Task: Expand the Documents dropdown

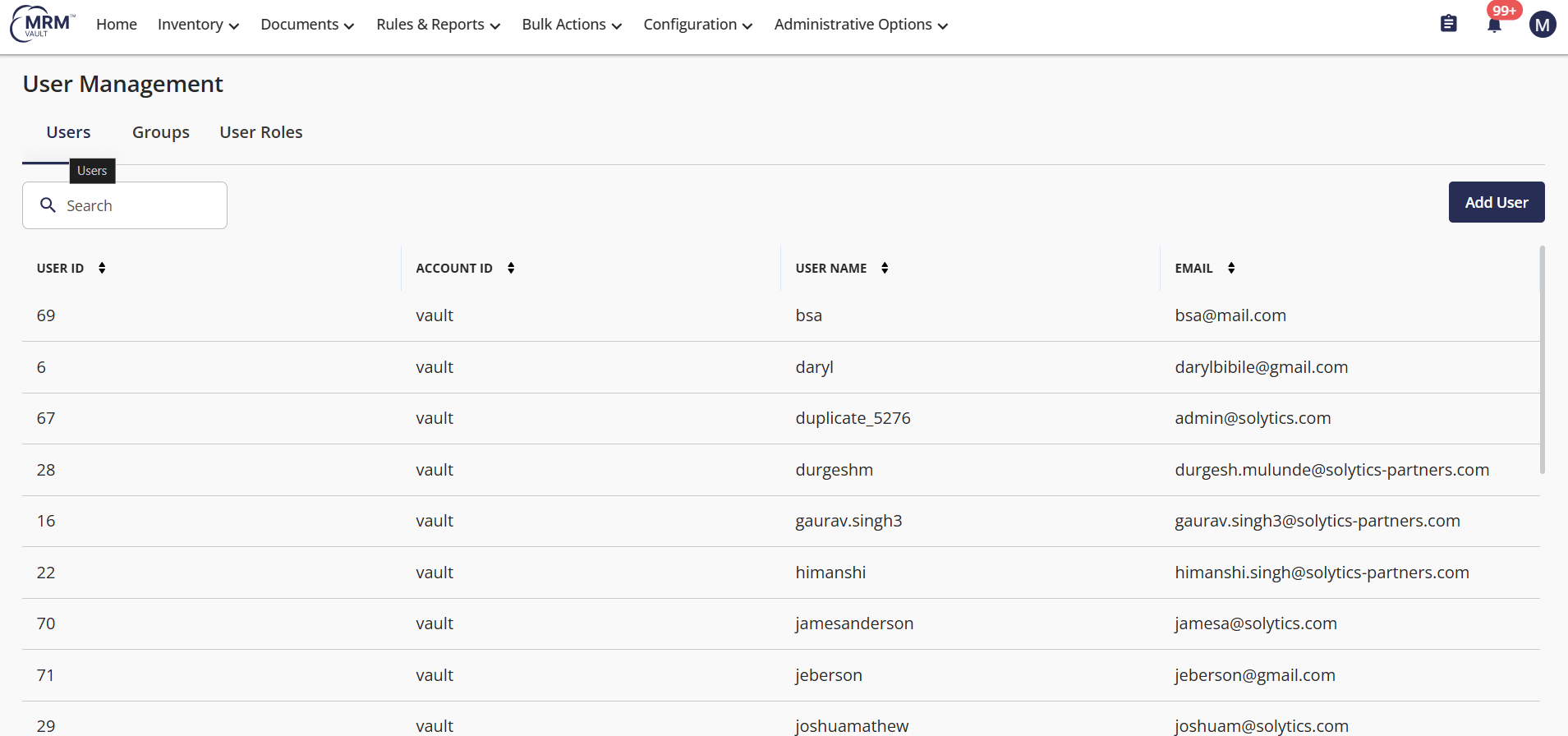Action: click(307, 25)
